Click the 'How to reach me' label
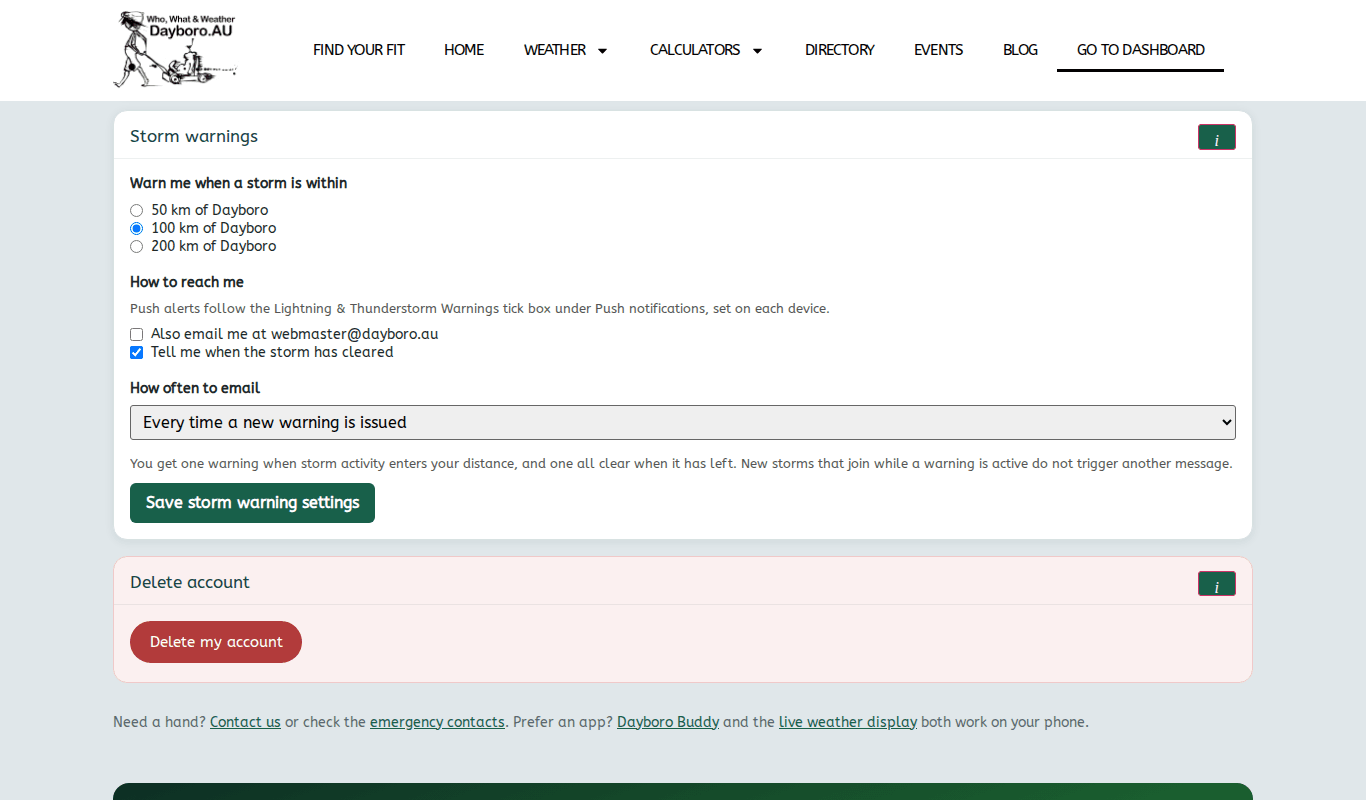 187,282
